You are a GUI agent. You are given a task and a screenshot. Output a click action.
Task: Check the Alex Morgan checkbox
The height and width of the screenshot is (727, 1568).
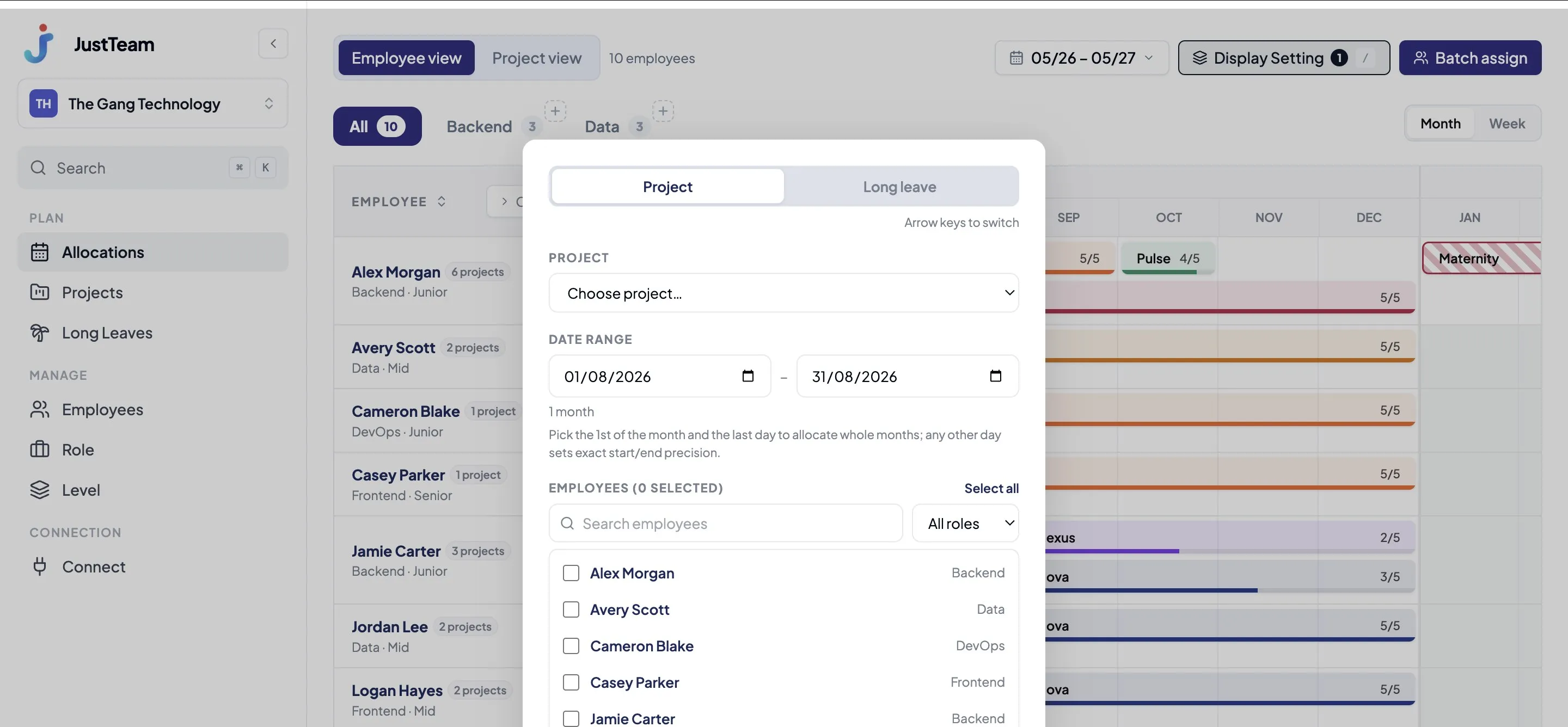pos(571,573)
